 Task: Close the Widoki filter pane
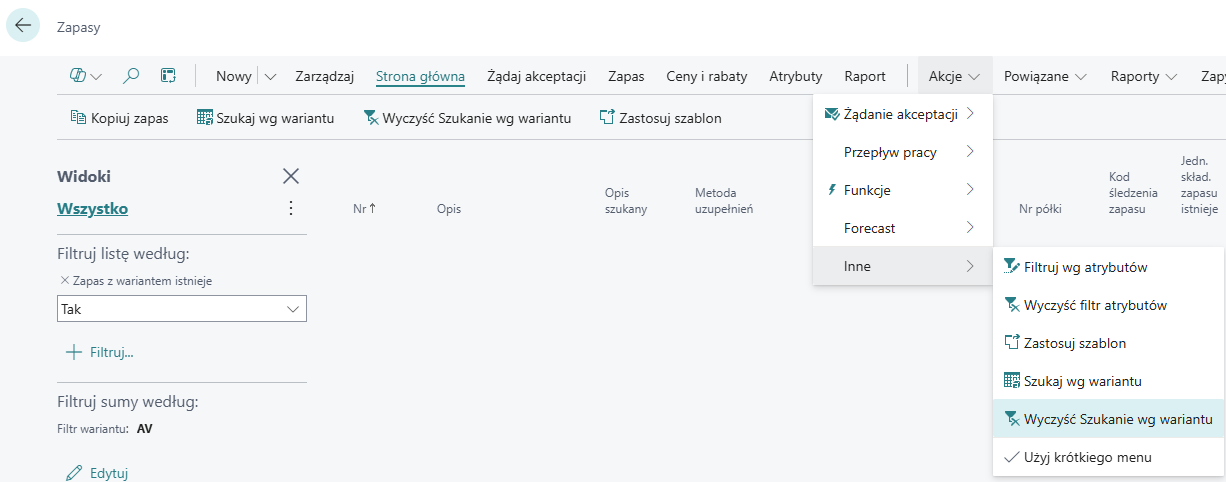click(291, 176)
